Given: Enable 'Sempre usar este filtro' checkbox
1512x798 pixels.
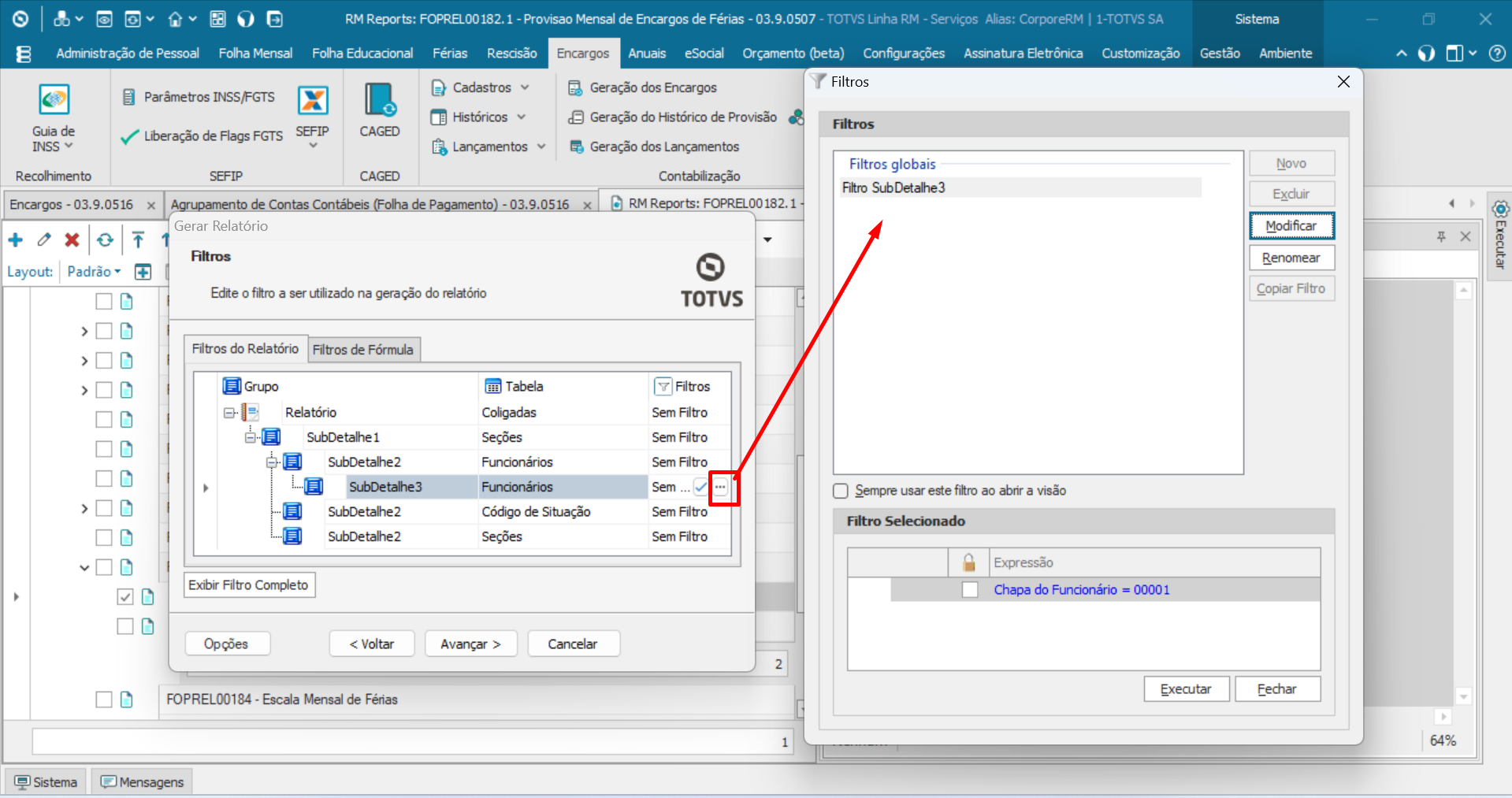Looking at the screenshot, I should (841, 491).
